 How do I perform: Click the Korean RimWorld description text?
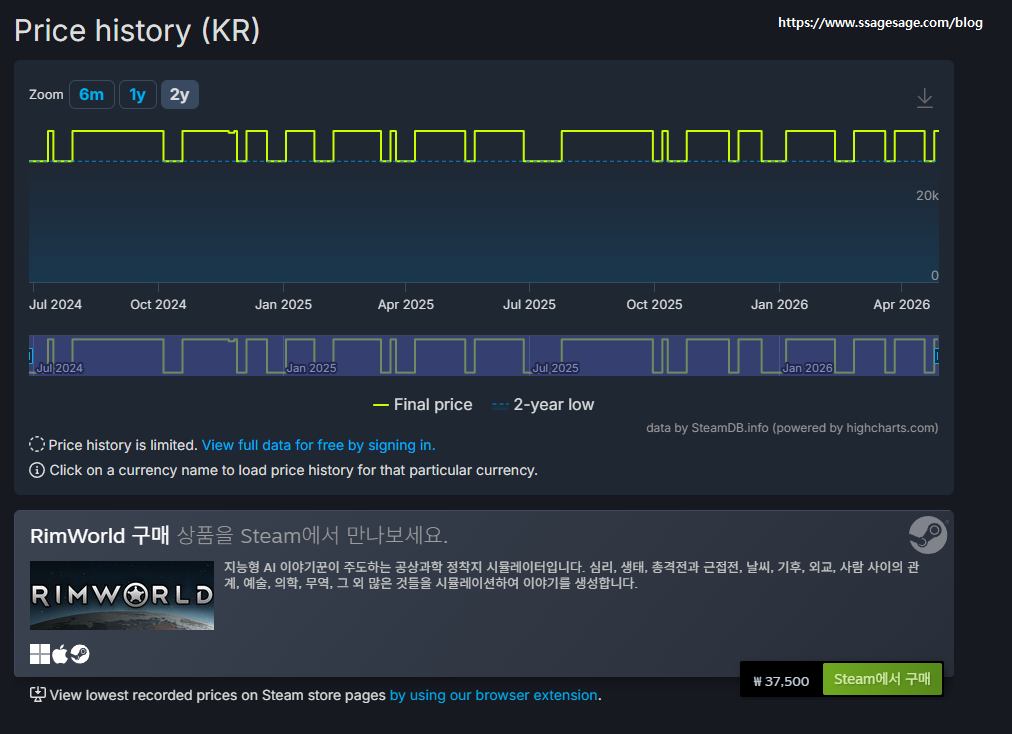tap(571, 575)
